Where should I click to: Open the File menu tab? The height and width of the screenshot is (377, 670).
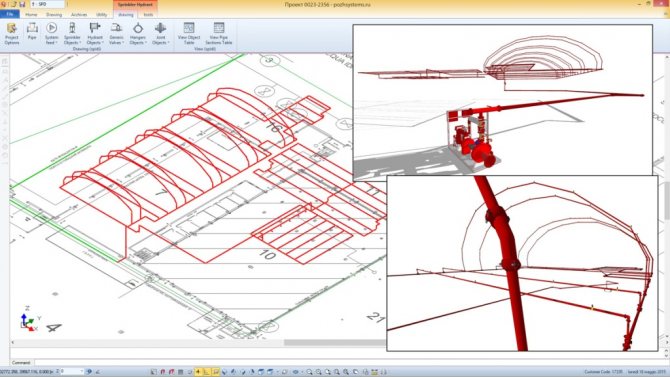(9, 14)
